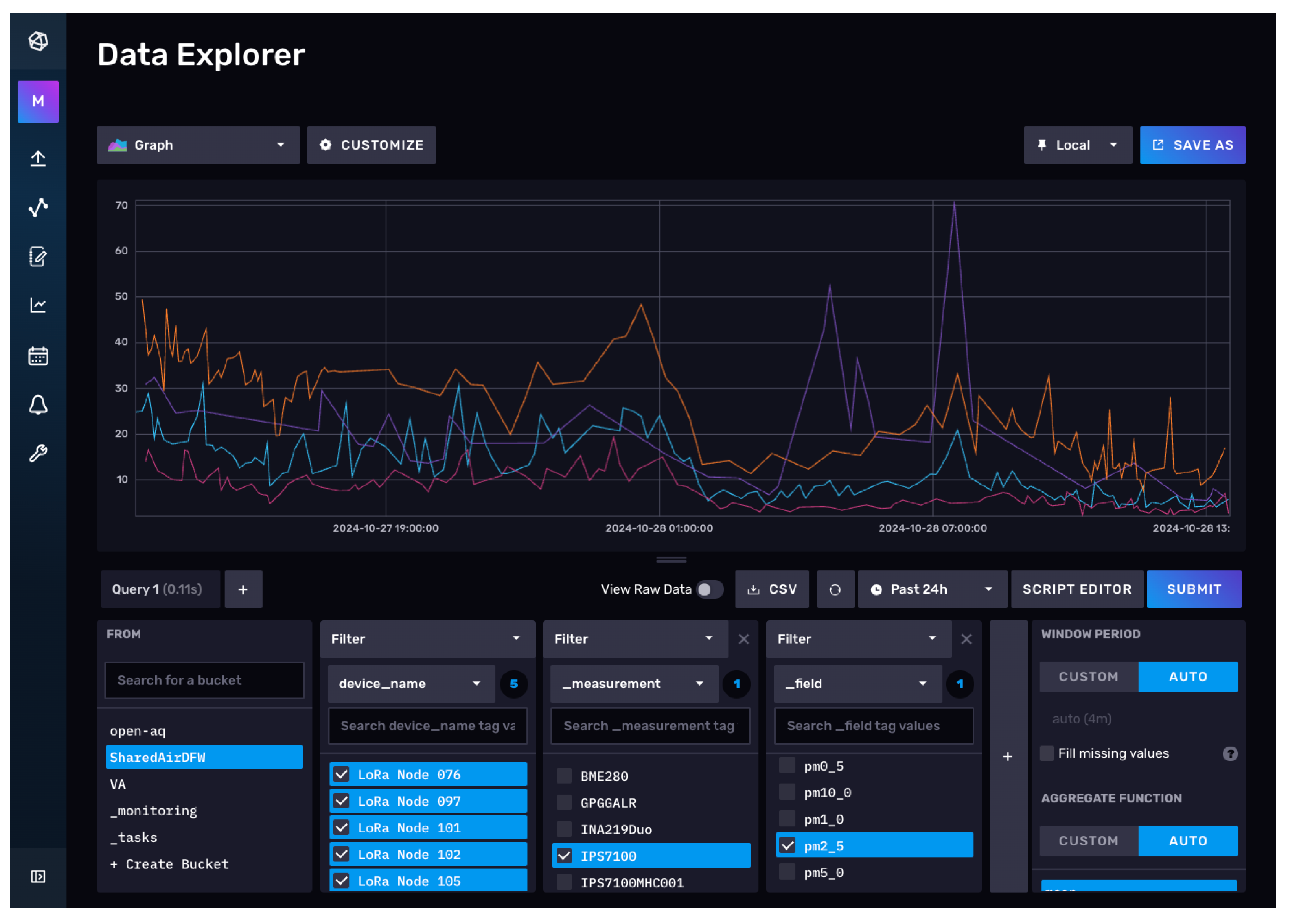Open Data Explorer graph icon in sidebar
Screen dimensions: 1289x924
[37, 208]
